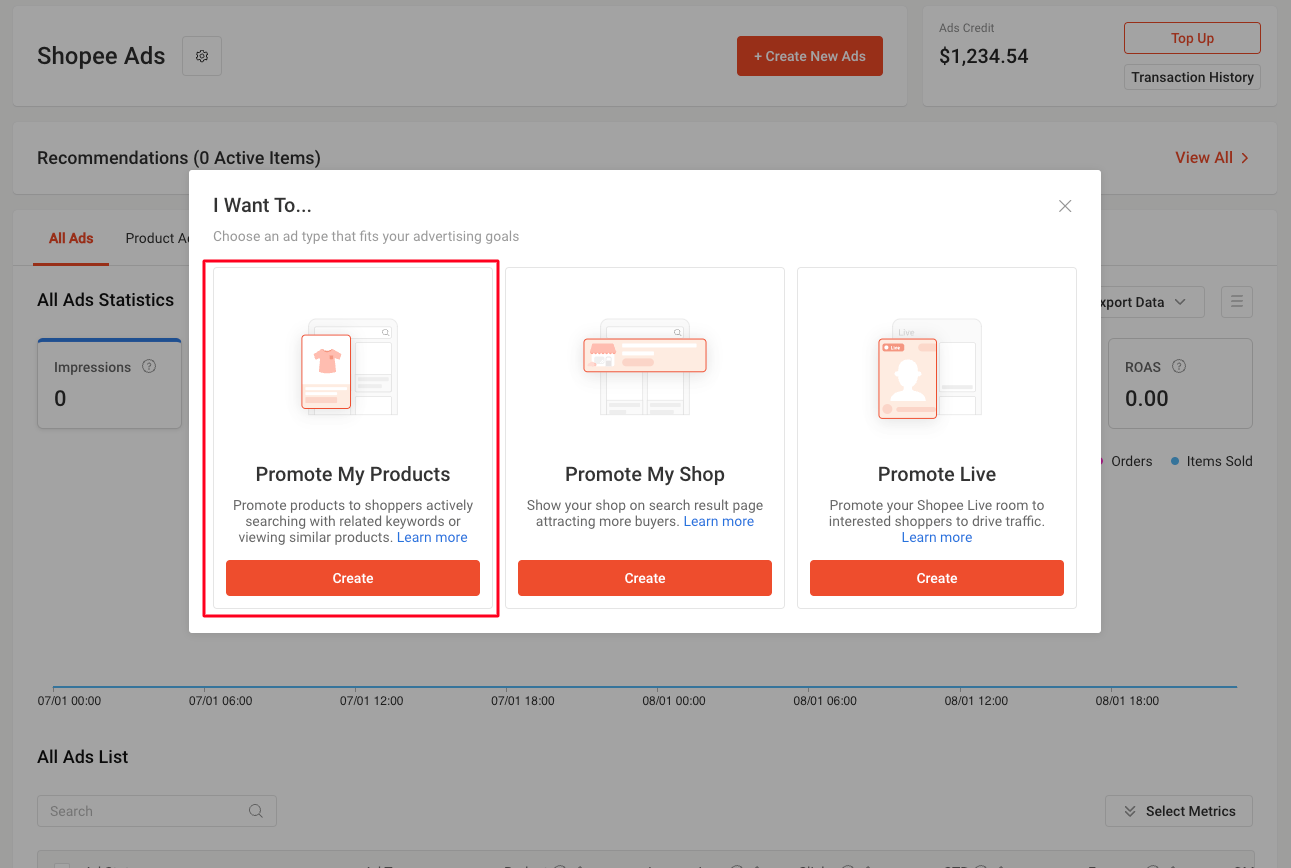Toggle the Orders legend series

coord(1126,461)
